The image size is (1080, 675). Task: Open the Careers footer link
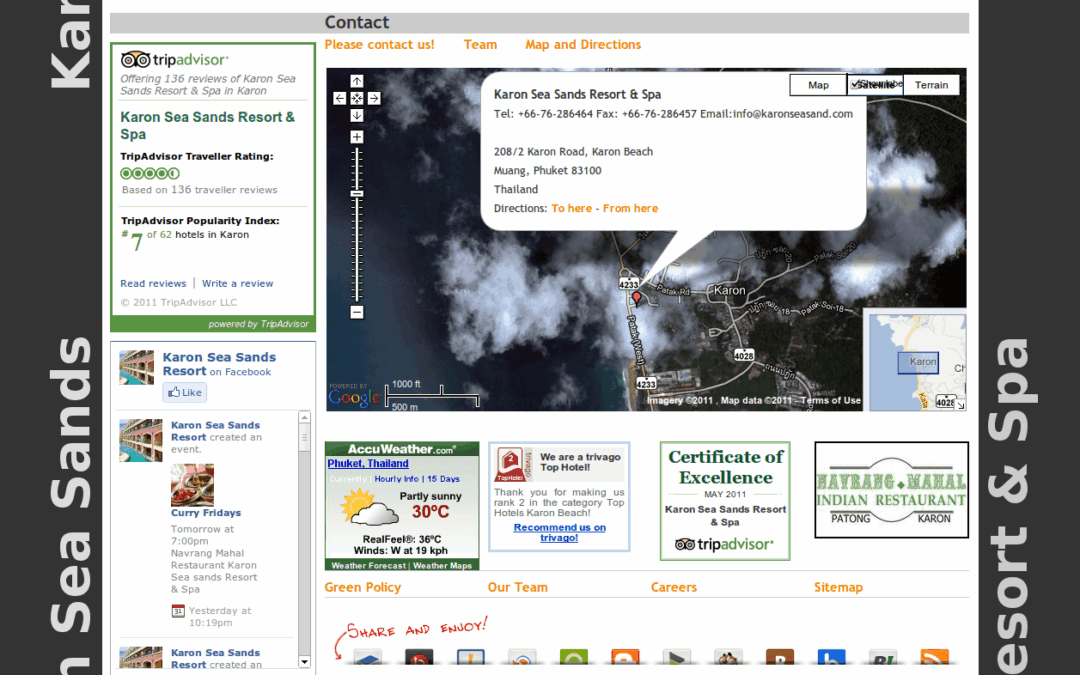point(674,588)
